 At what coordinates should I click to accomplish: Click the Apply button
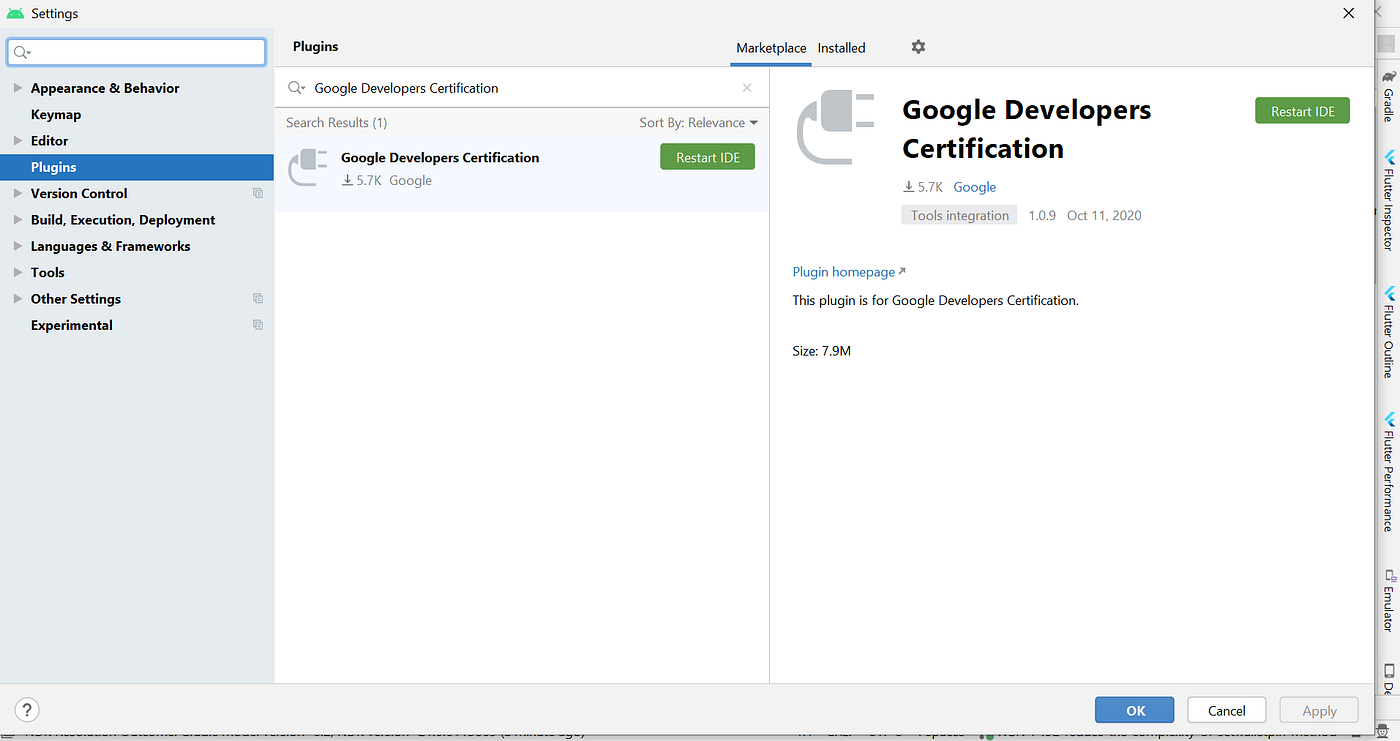pyautogui.click(x=1319, y=710)
